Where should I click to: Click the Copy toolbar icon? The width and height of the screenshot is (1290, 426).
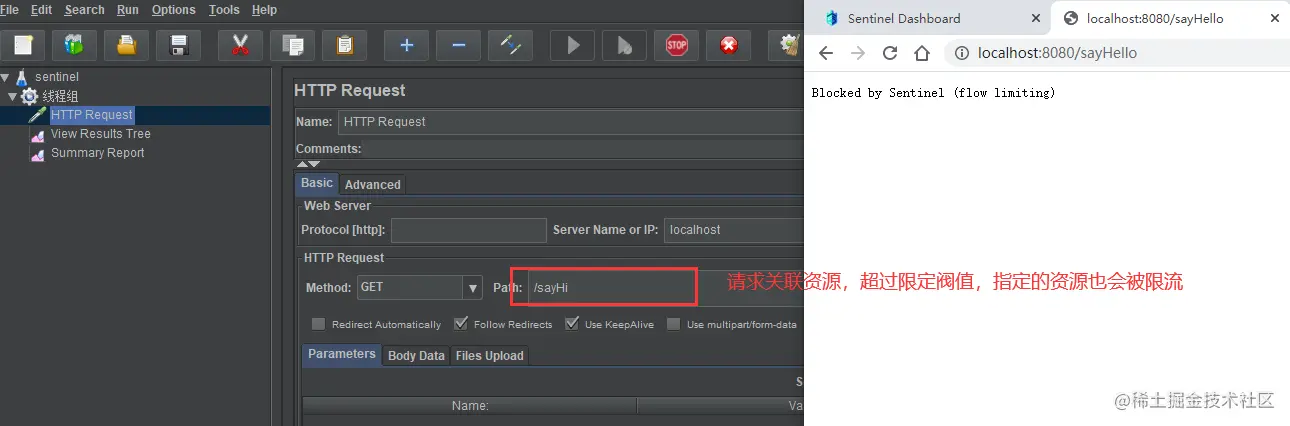point(292,45)
